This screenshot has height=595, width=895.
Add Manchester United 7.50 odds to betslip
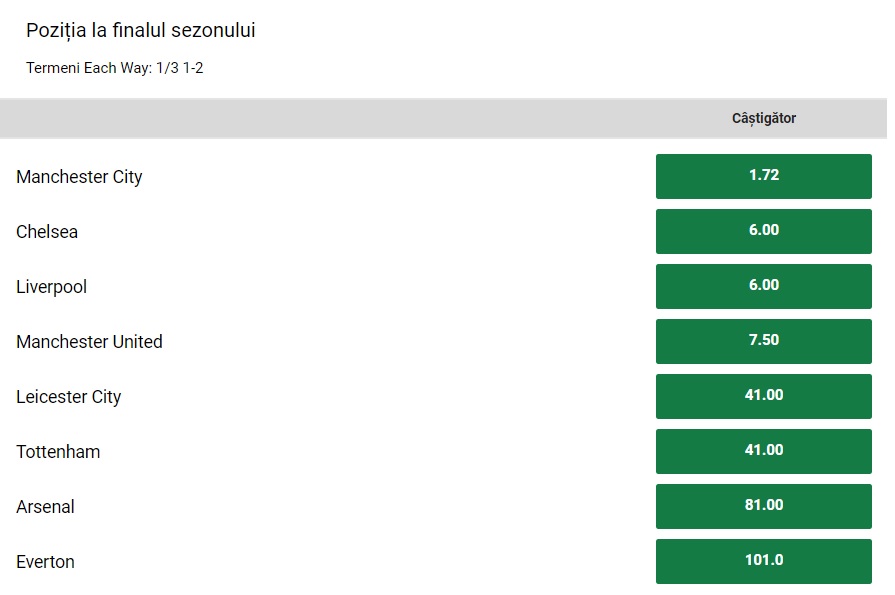(x=763, y=341)
